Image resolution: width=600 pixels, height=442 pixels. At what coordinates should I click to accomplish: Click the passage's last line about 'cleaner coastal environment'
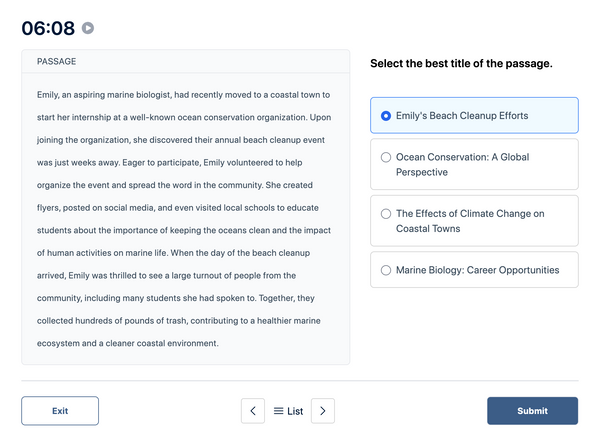(x=128, y=343)
